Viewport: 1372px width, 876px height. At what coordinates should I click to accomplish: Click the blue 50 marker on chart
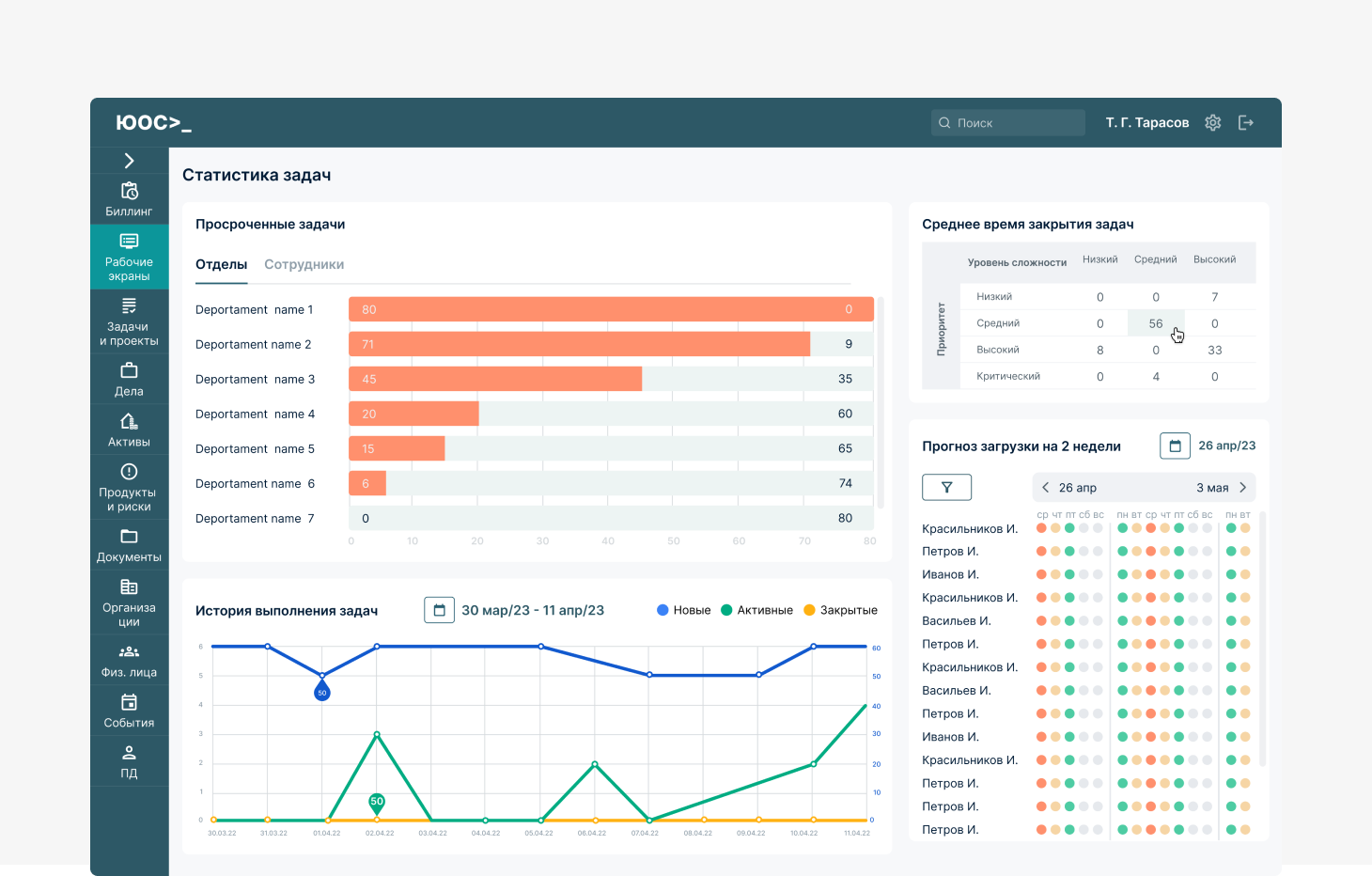tap(322, 692)
